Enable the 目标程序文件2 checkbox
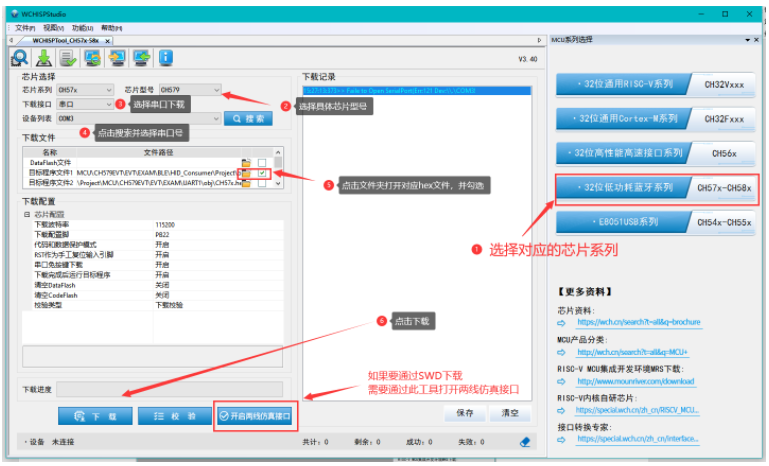 click(x=262, y=183)
